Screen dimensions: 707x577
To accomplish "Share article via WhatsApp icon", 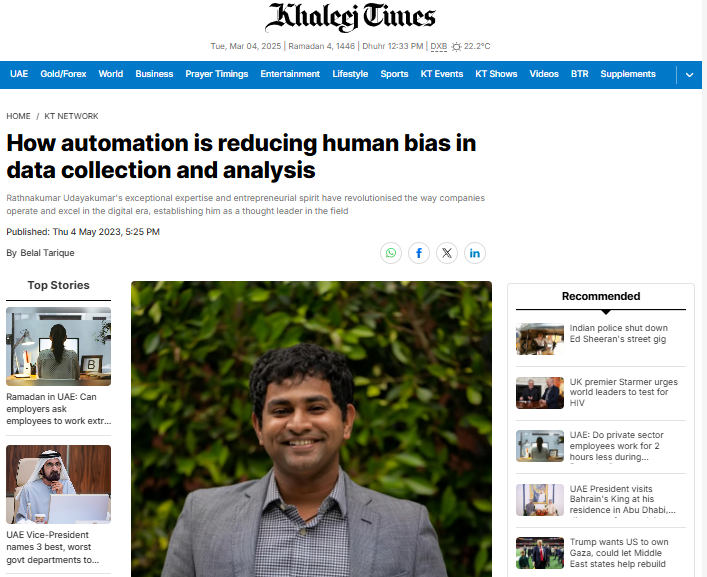I will [391, 253].
